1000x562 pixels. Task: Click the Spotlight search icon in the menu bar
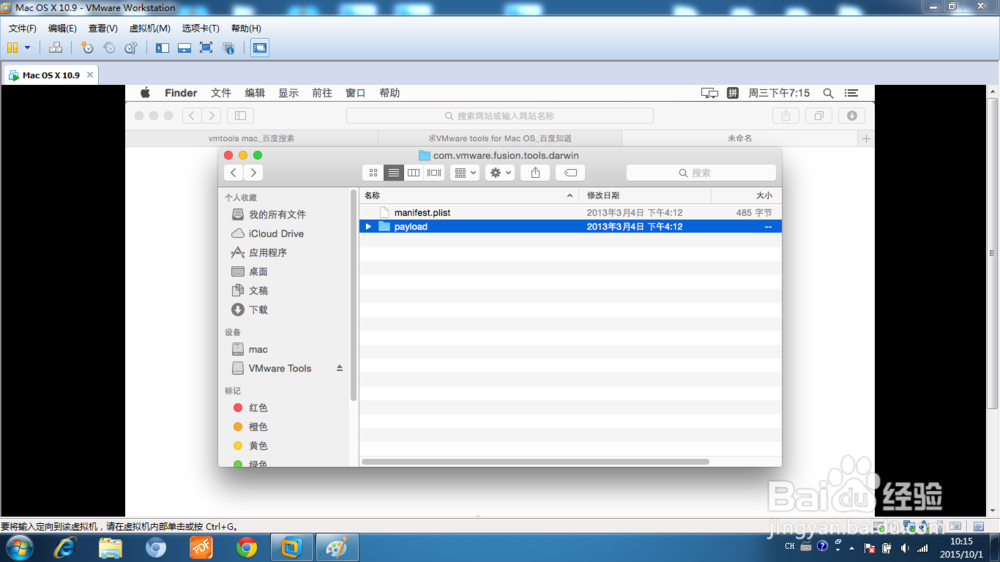click(x=828, y=93)
